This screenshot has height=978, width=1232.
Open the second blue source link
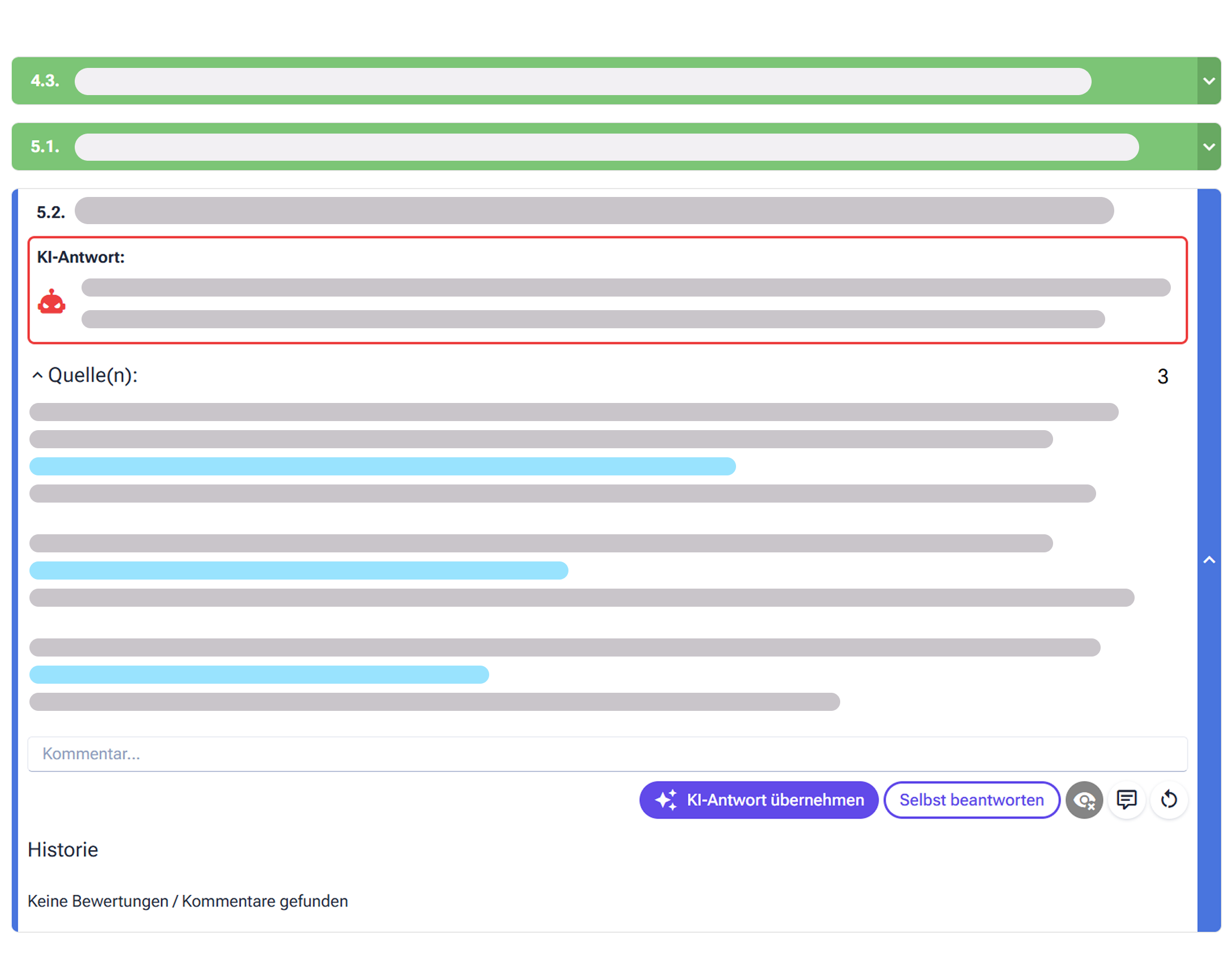(x=299, y=570)
